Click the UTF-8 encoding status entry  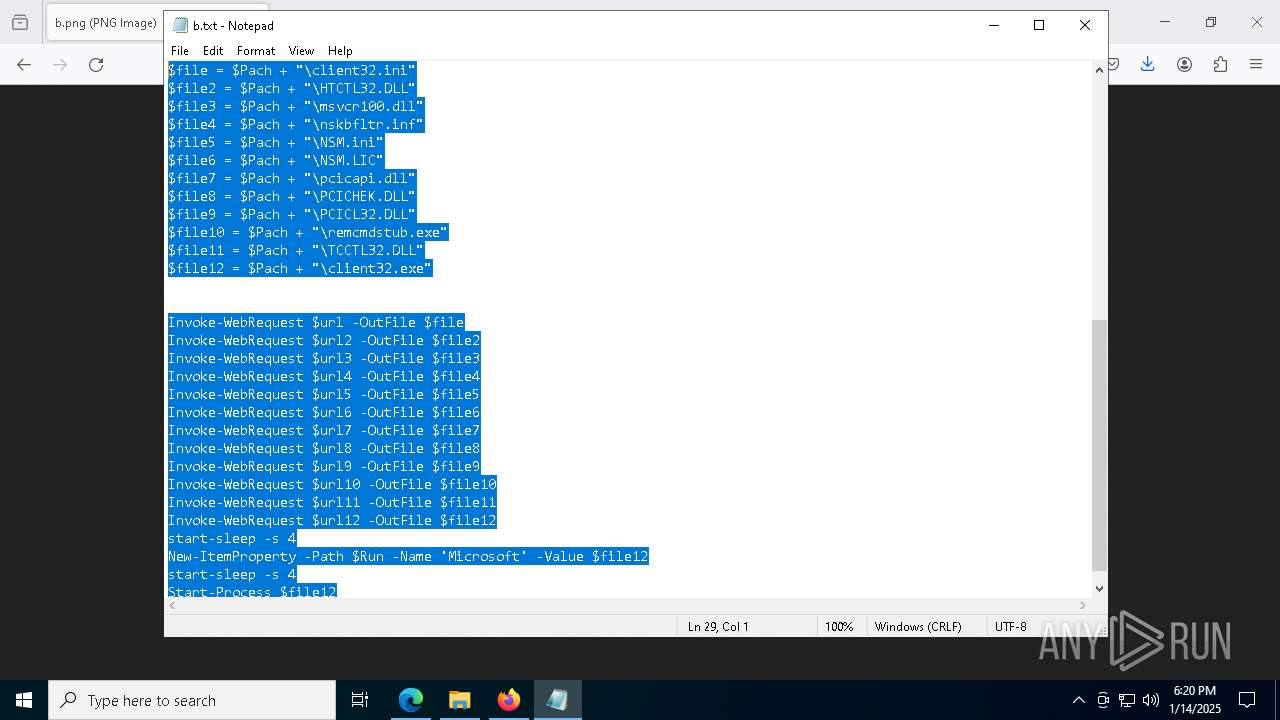1010,626
